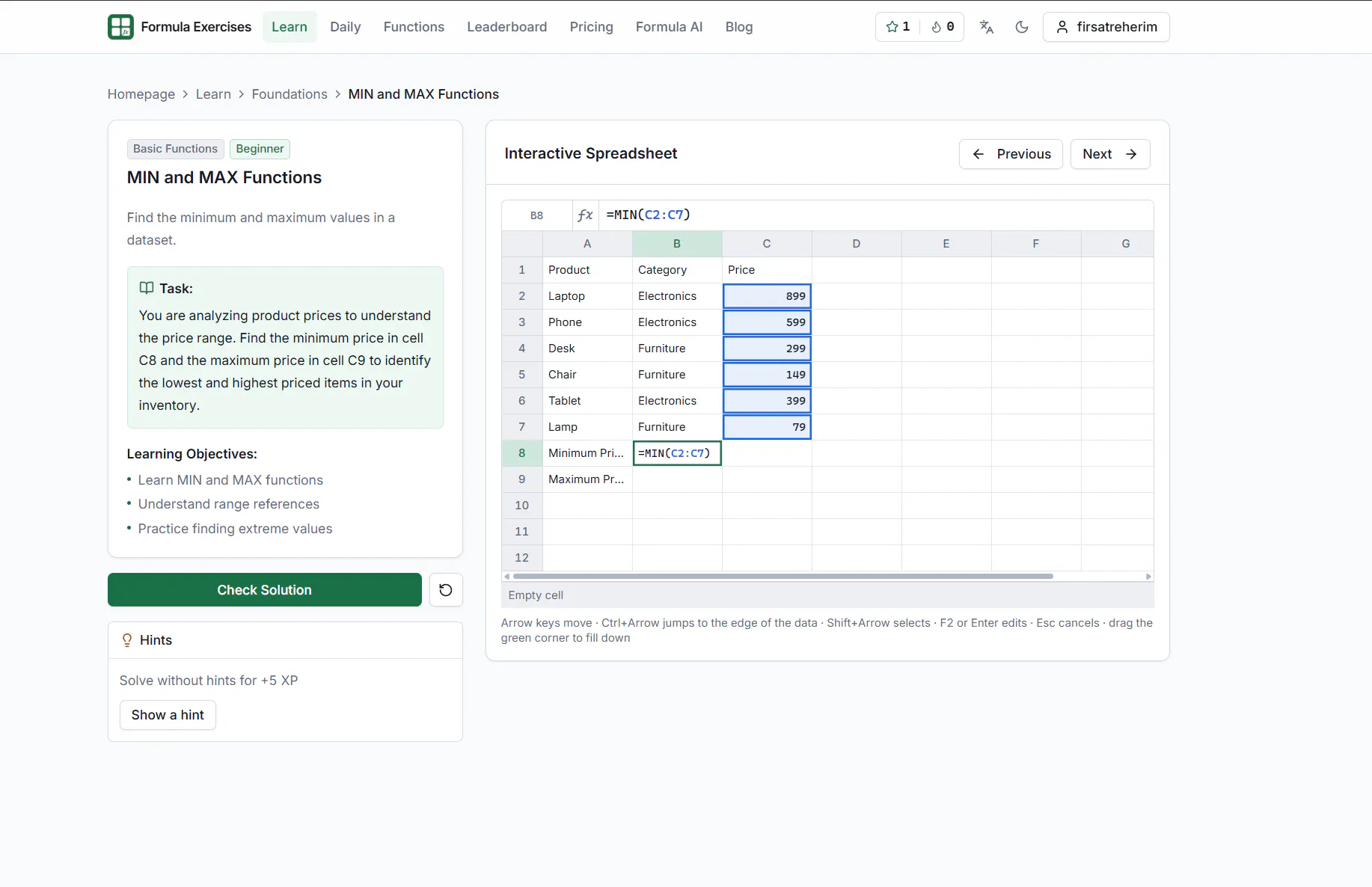Click the Formula Exercises logo icon
Image resolution: width=1372 pixels, height=887 pixels.
120,27
